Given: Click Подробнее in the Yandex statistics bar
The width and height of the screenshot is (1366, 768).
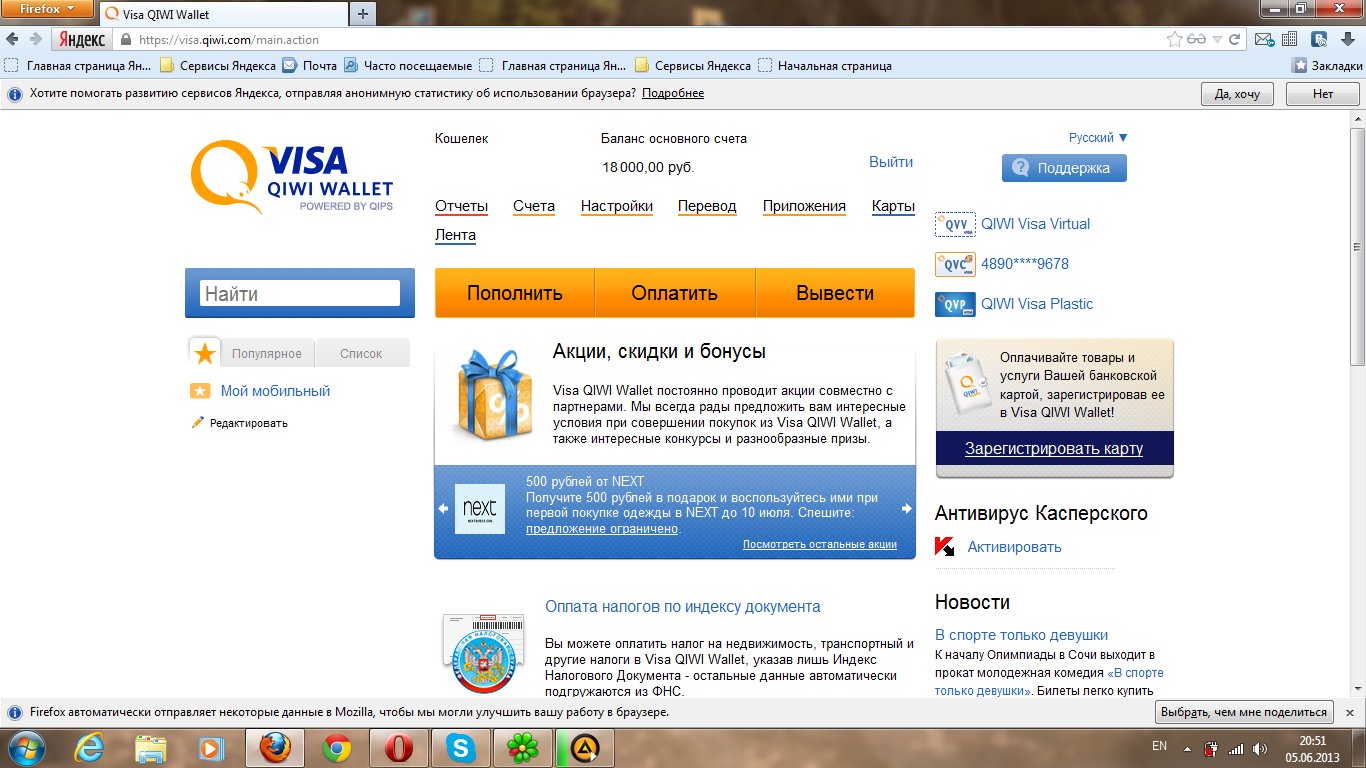Looking at the screenshot, I should (673, 93).
